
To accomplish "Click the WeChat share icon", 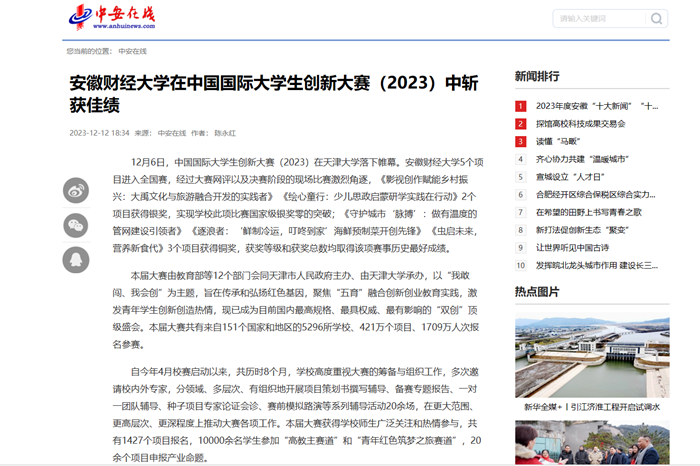I will (76, 225).
